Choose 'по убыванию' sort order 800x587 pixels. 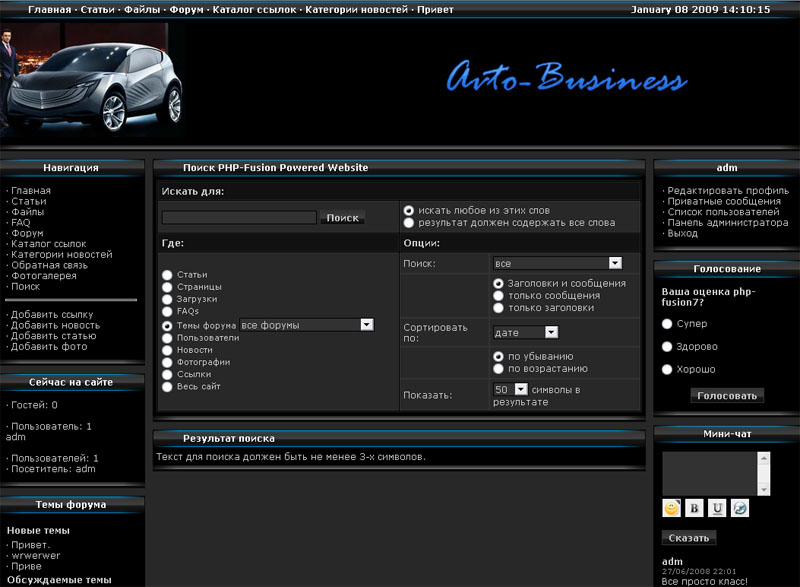pos(498,356)
